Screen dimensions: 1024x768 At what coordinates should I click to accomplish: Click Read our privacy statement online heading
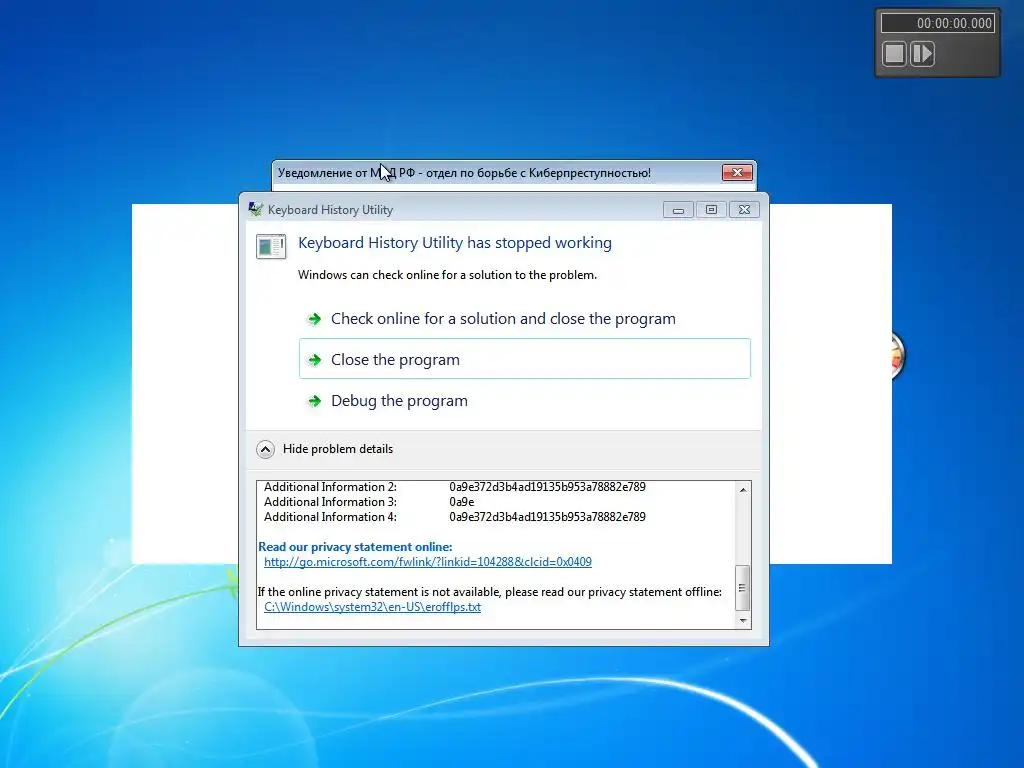(x=355, y=547)
